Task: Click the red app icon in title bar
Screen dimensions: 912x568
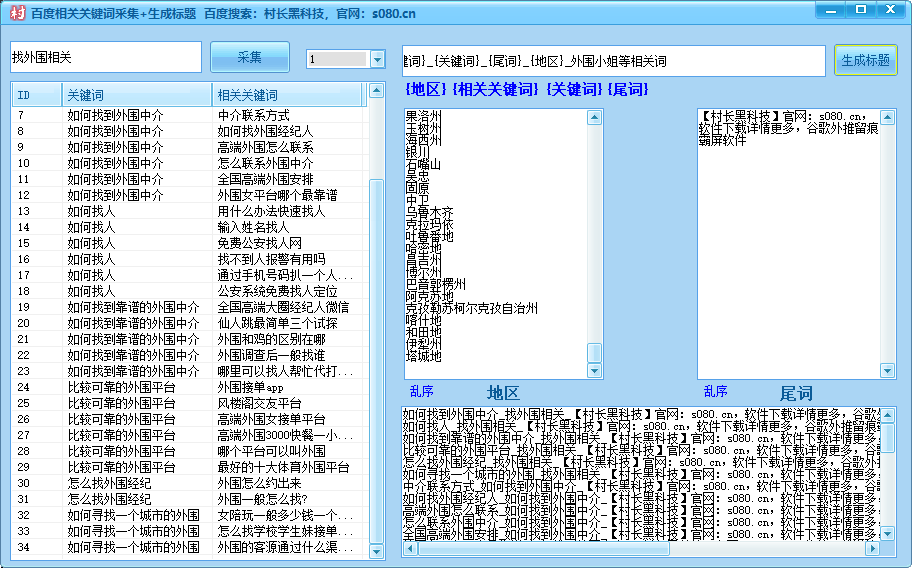Action: (16, 13)
